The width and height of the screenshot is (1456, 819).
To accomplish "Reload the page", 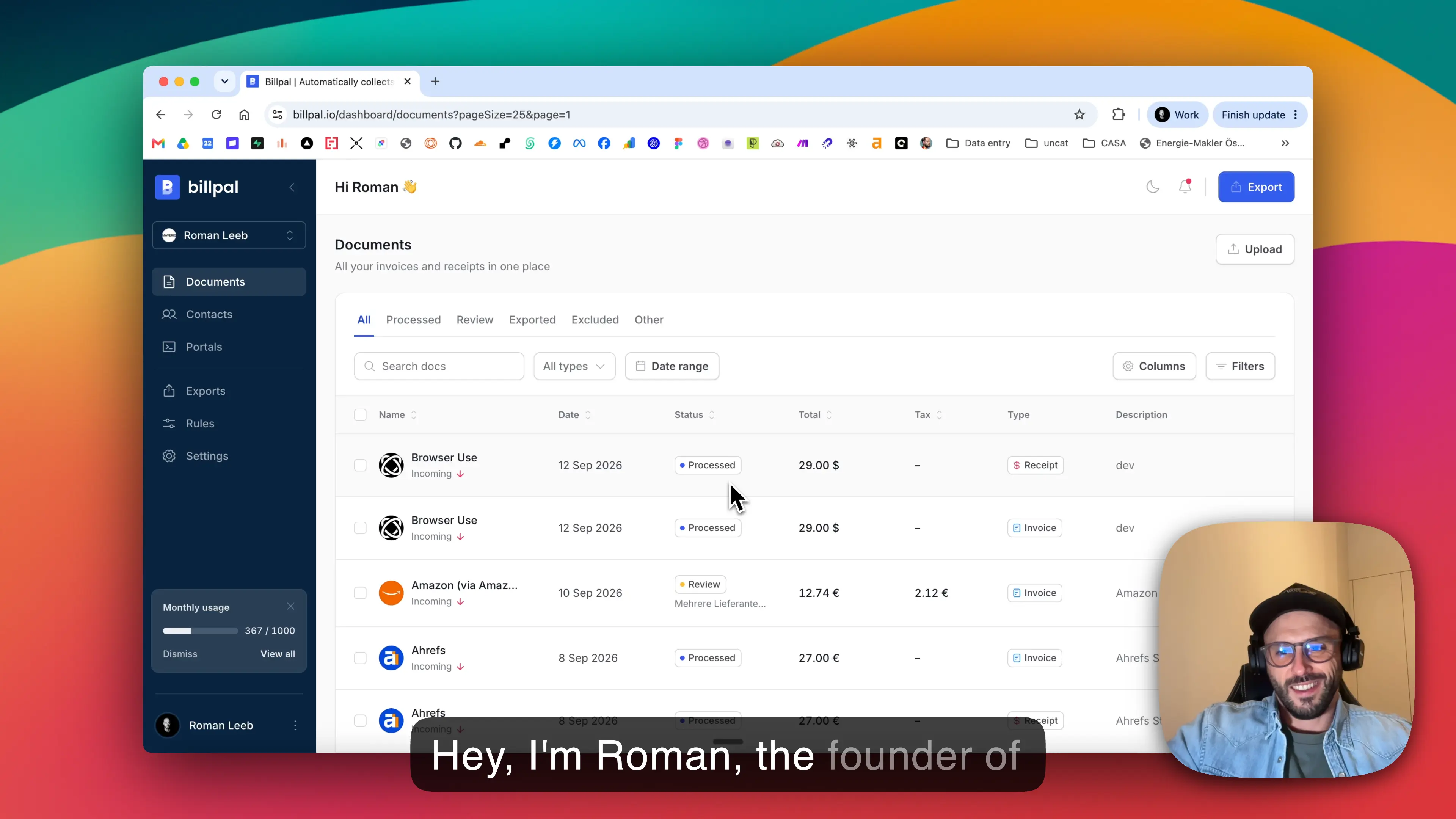I will coord(216,115).
